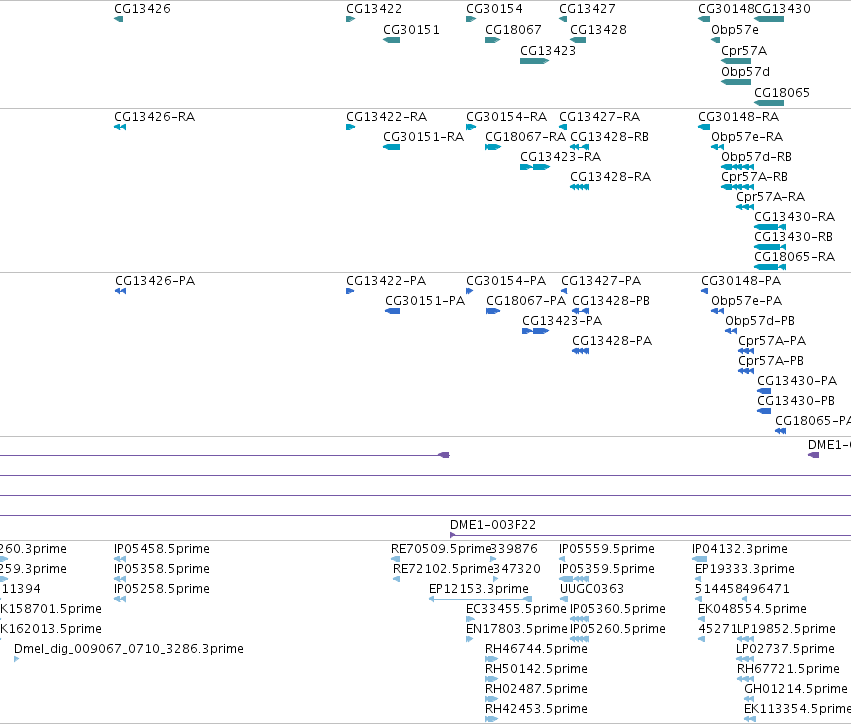Select the CG13423-RA transcript label
The height and width of the screenshot is (724, 851).
pos(560,157)
